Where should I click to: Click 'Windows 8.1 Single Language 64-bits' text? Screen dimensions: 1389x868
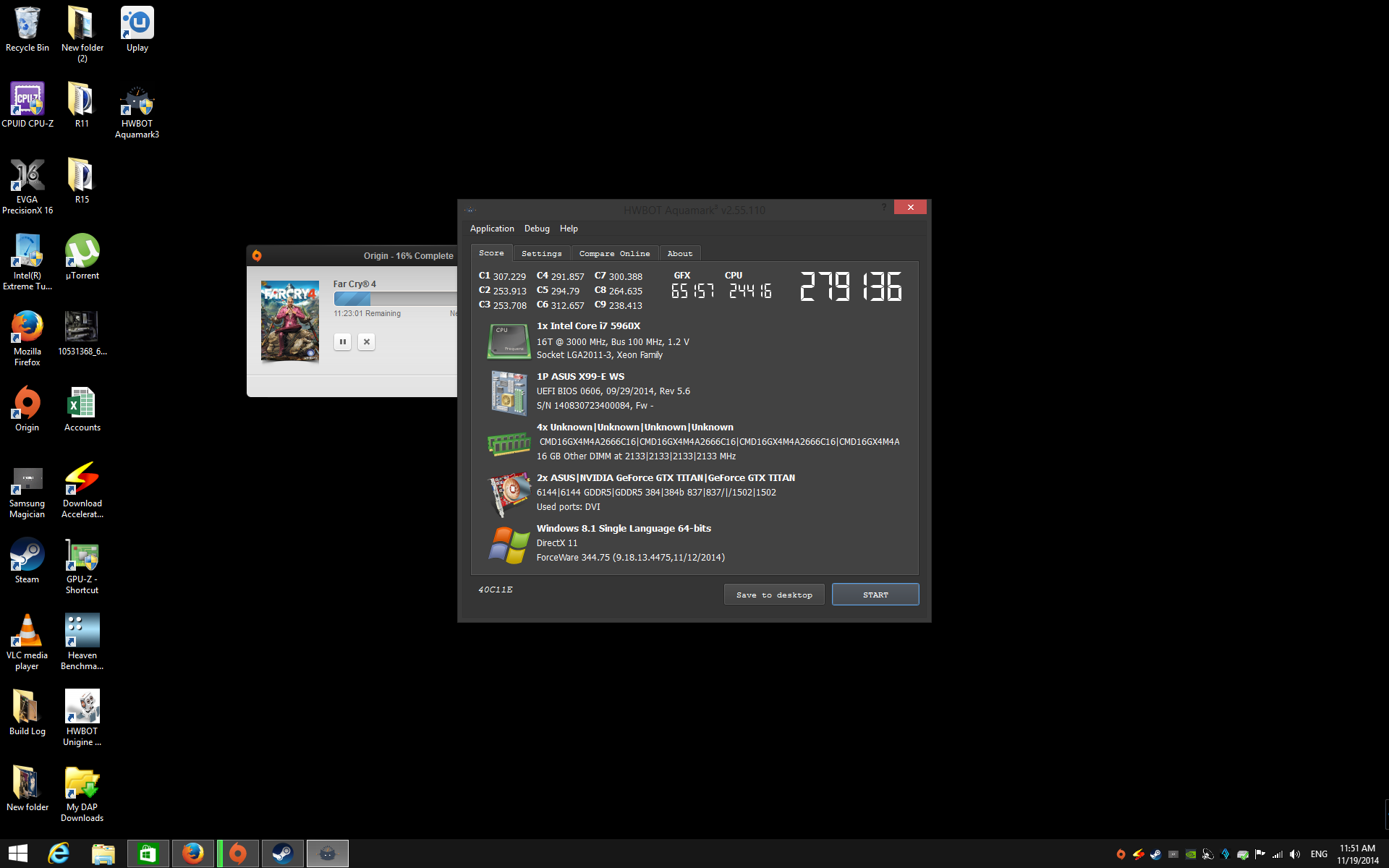[624, 529]
